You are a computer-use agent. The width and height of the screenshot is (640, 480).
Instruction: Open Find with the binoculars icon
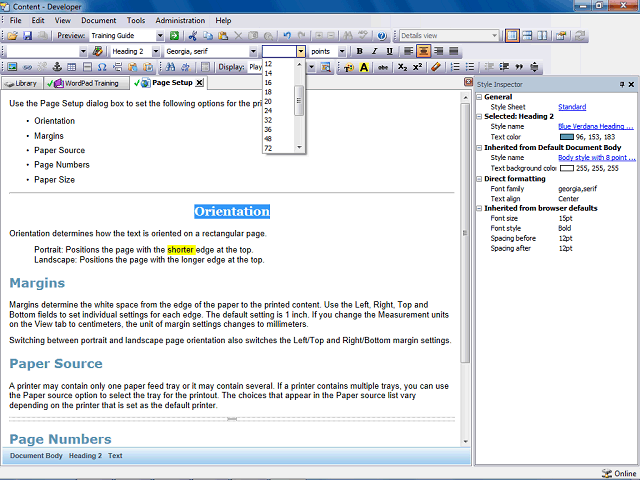[170, 67]
